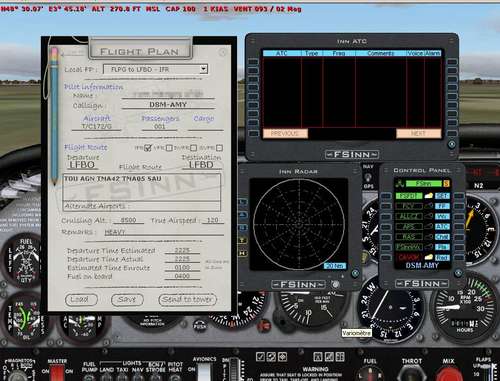Click the Flight Route box with TOU AGN

(x=141, y=187)
